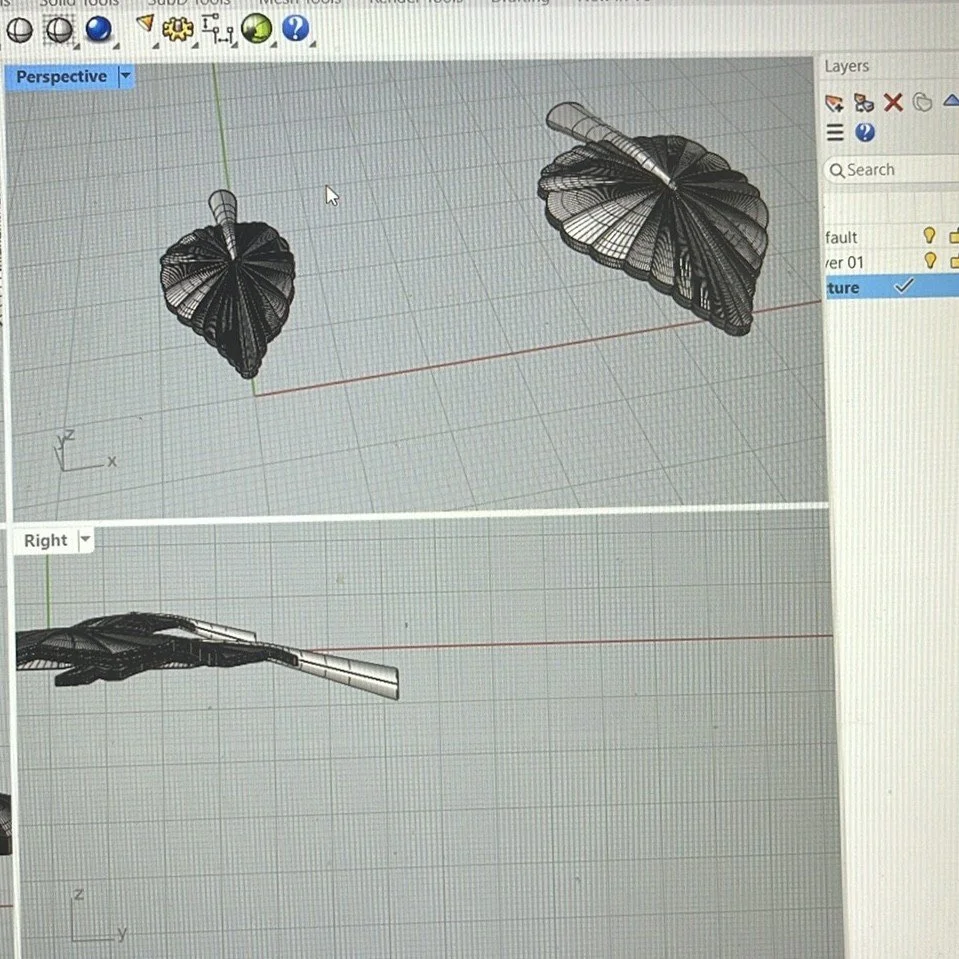Open Options via the yellow gear icon
Screen dimensions: 959x959
177,28
